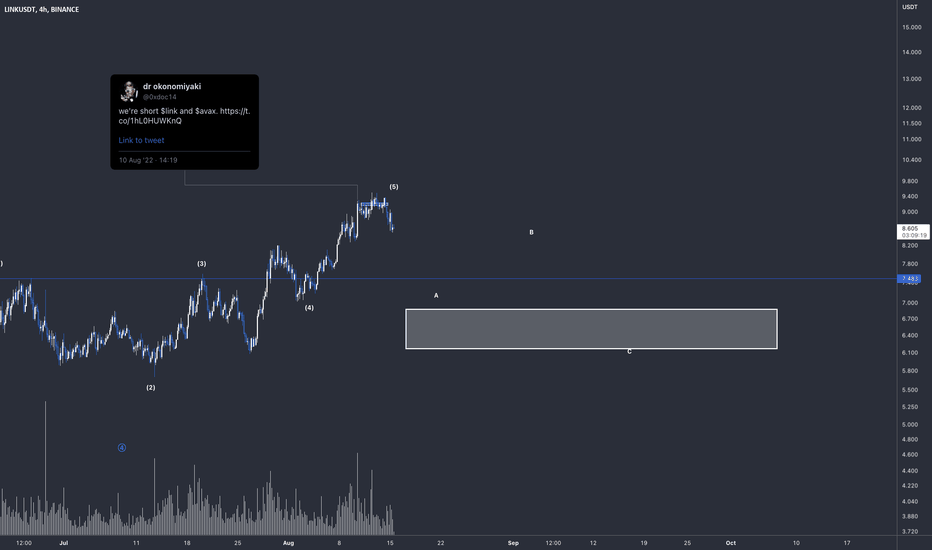This screenshot has width=932, height=550.
Task: Click the corrective wave B label
Action: [x=531, y=232]
